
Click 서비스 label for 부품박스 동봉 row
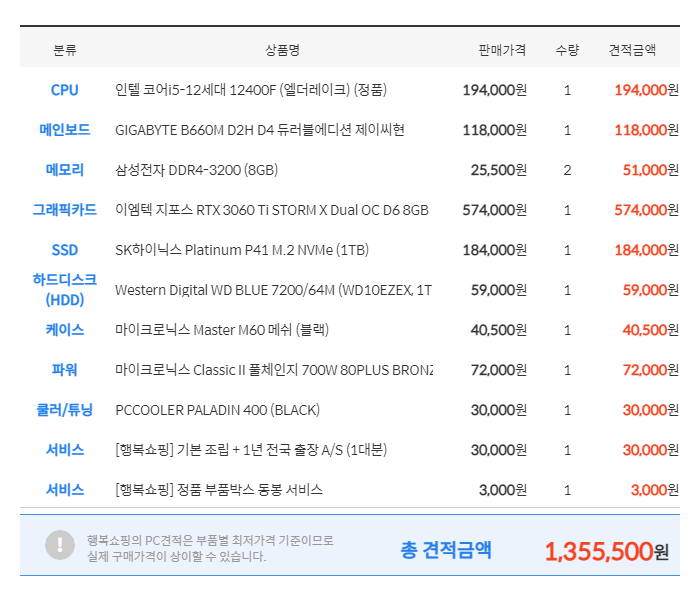coord(65,490)
